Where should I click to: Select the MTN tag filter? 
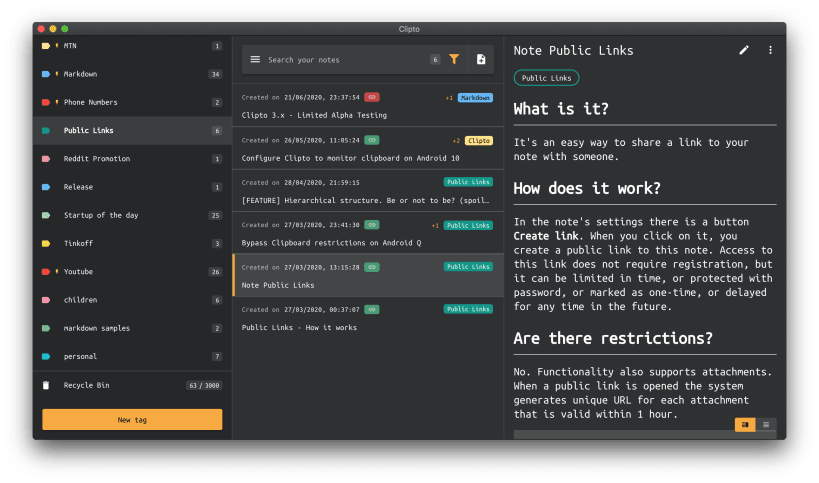coord(133,46)
